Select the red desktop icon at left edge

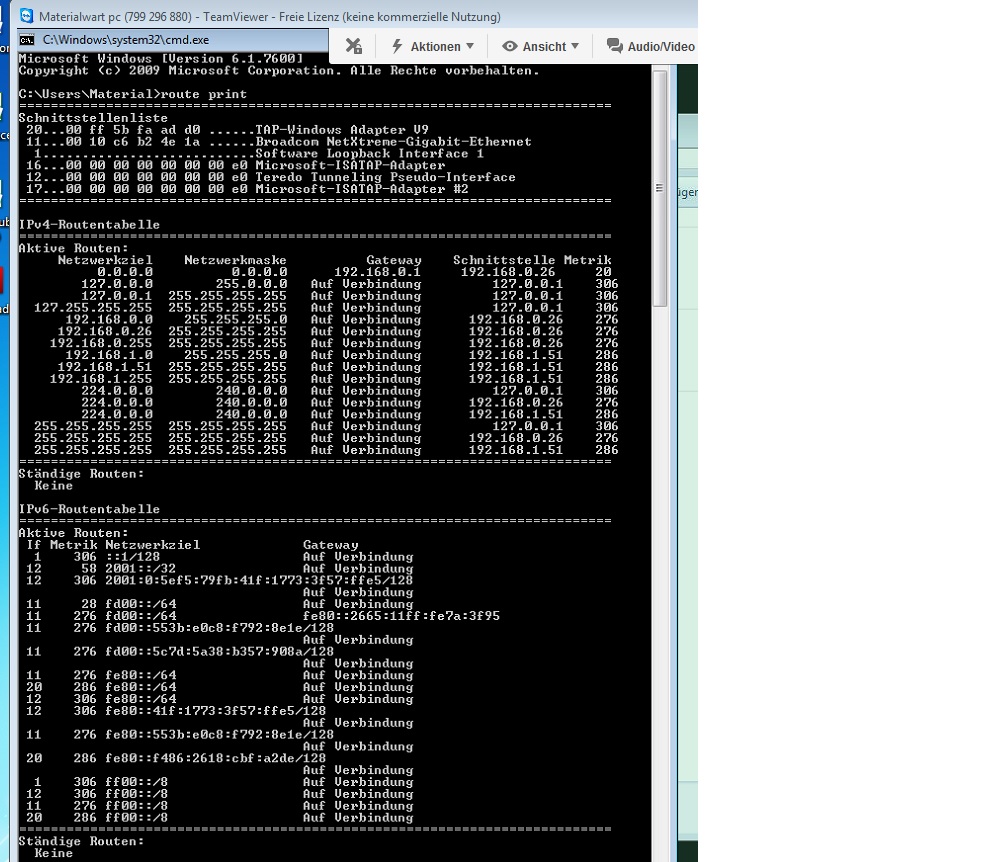3,281
